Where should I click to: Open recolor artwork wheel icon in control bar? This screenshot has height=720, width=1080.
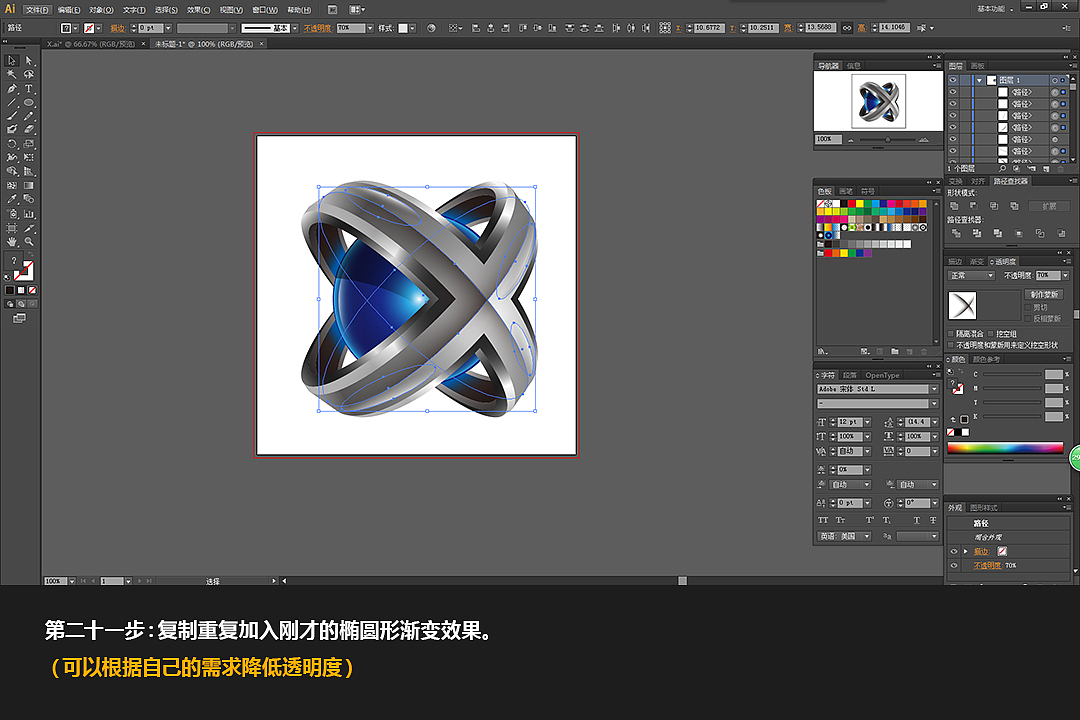[x=431, y=28]
